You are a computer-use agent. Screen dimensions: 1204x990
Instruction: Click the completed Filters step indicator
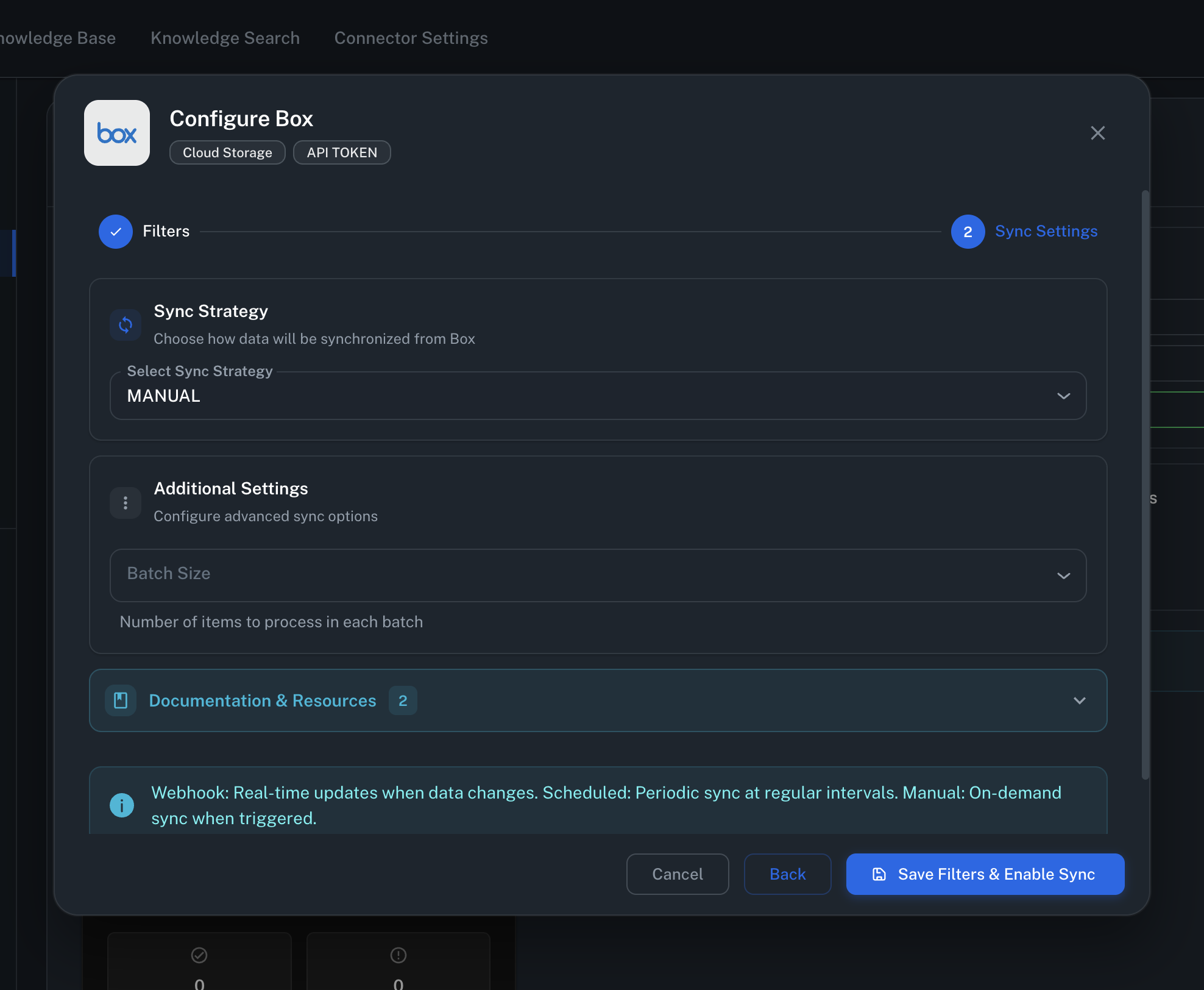tap(115, 232)
